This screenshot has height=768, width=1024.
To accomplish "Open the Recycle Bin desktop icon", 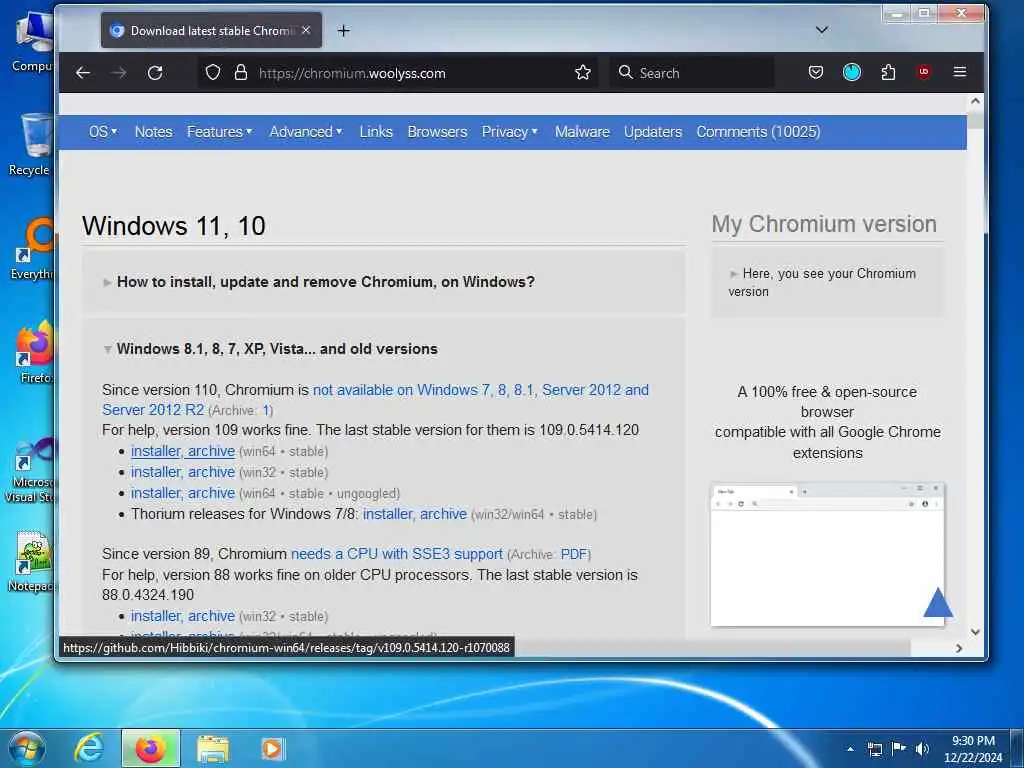I will [31, 145].
